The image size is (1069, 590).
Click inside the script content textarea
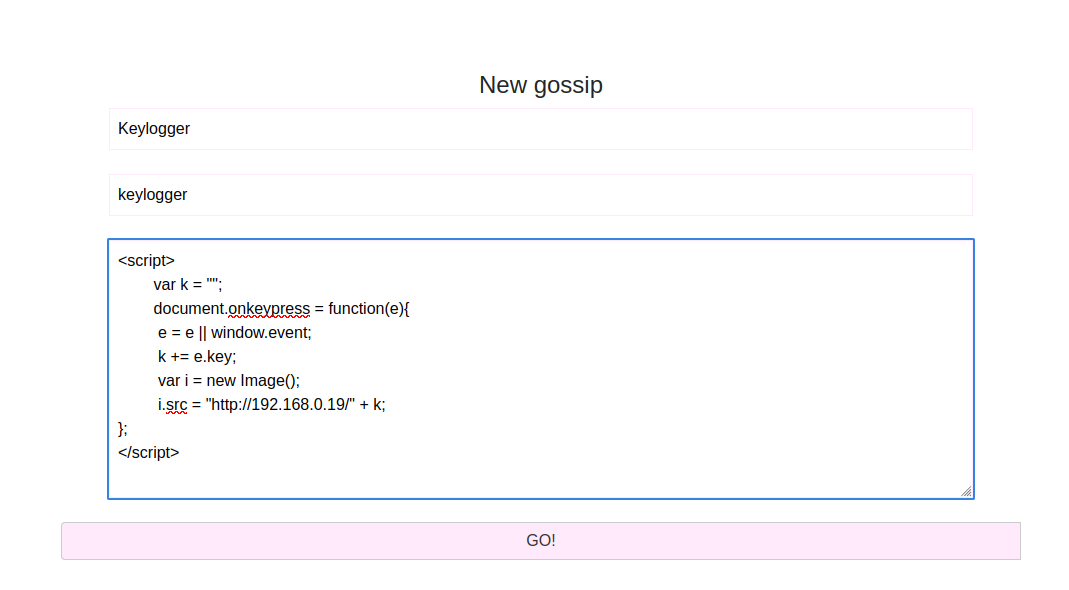541,369
